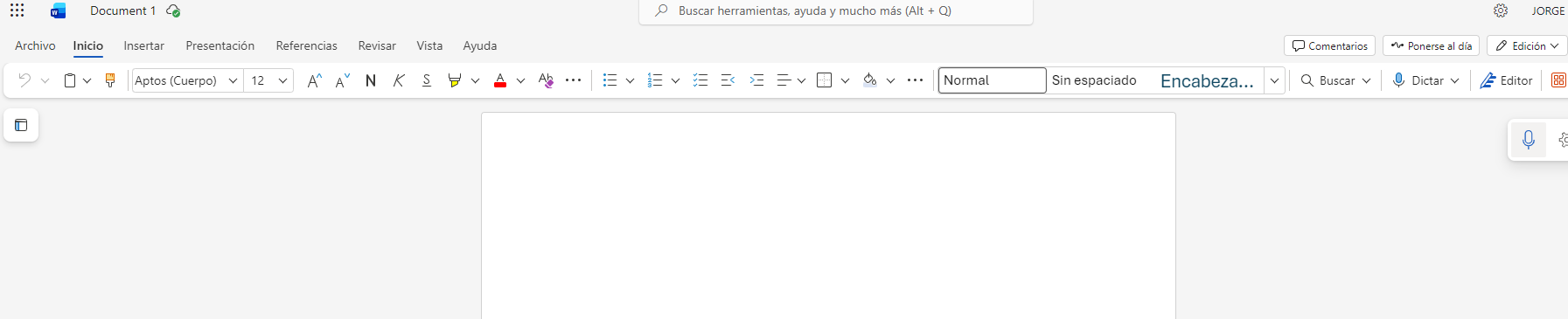The width and height of the screenshot is (1568, 319).
Task: Click the floating microphone button
Action: pyautogui.click(x=1528, y=140)
